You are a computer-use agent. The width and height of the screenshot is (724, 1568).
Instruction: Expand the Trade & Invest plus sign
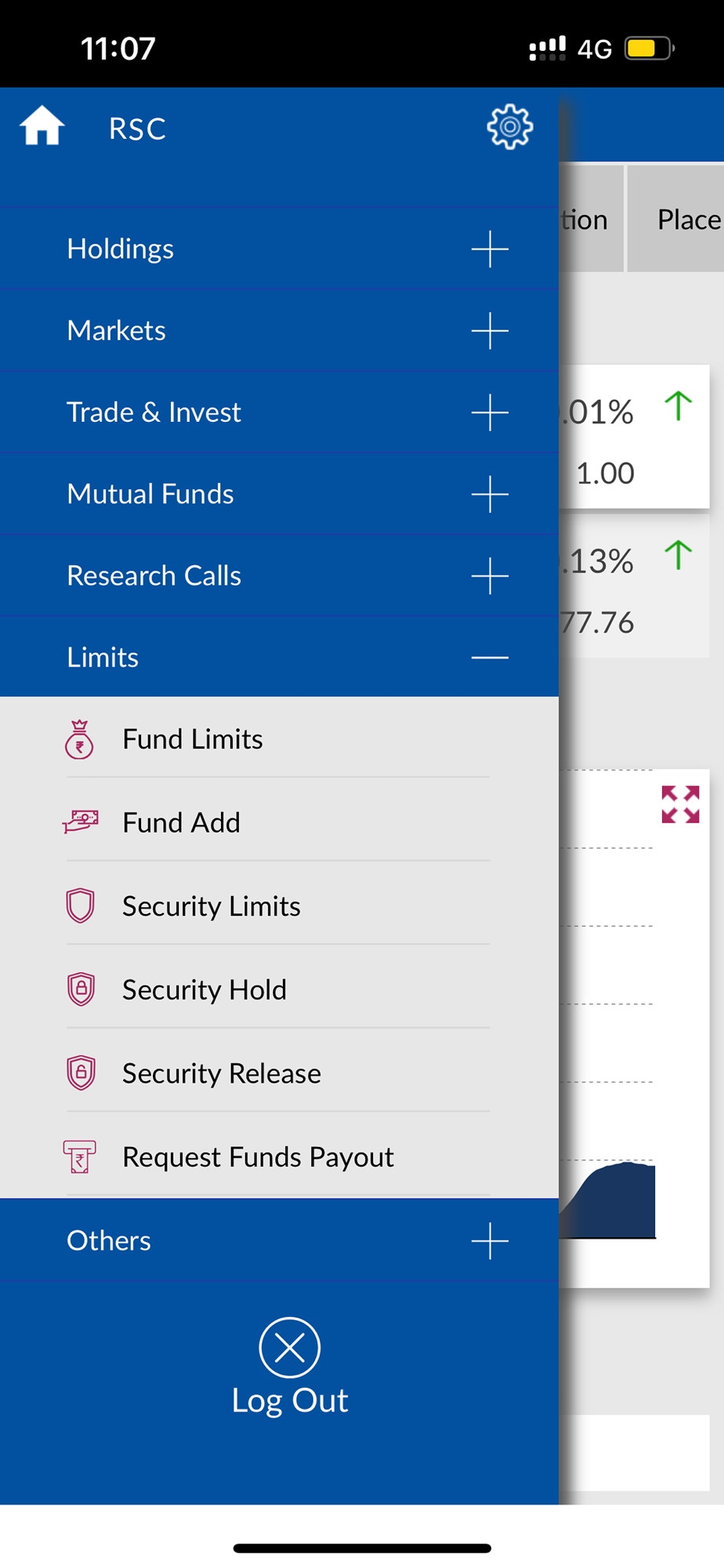pos(490,412)
